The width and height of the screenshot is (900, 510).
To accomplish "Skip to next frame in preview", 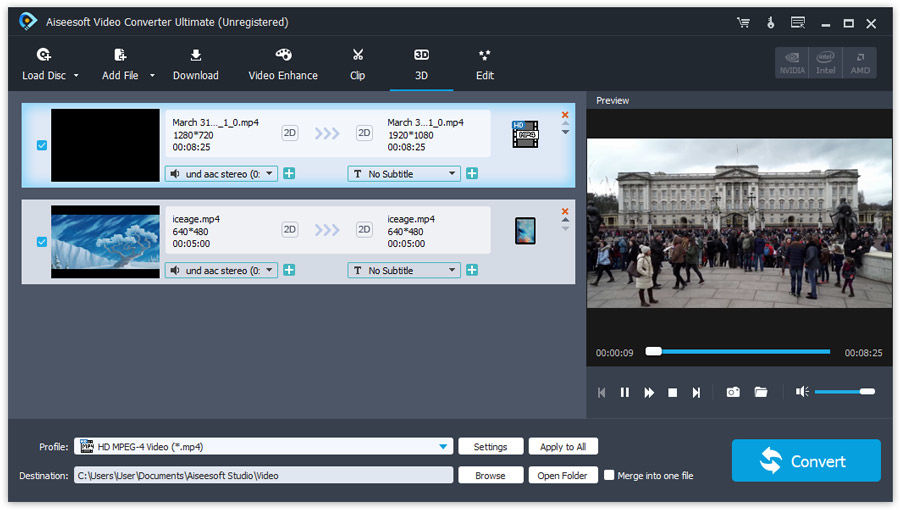I will [x=696, y=392].
